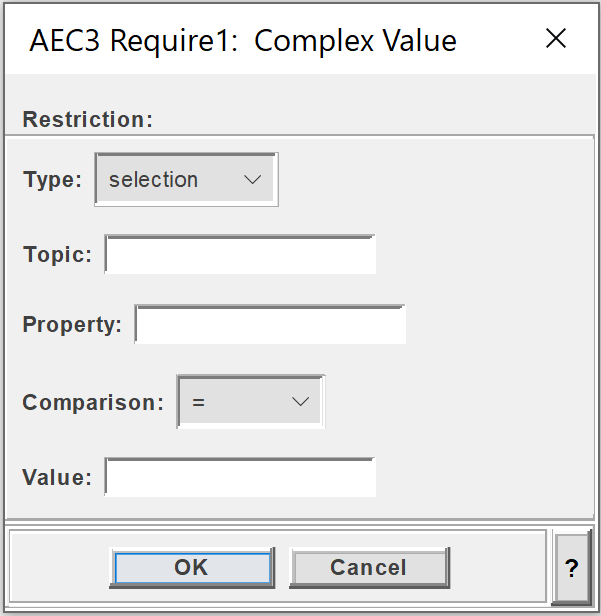Image resolution: width=601 pixels, height=616 pixels.
Task: Focus the Topic text field
Action: tap(240, 254)
